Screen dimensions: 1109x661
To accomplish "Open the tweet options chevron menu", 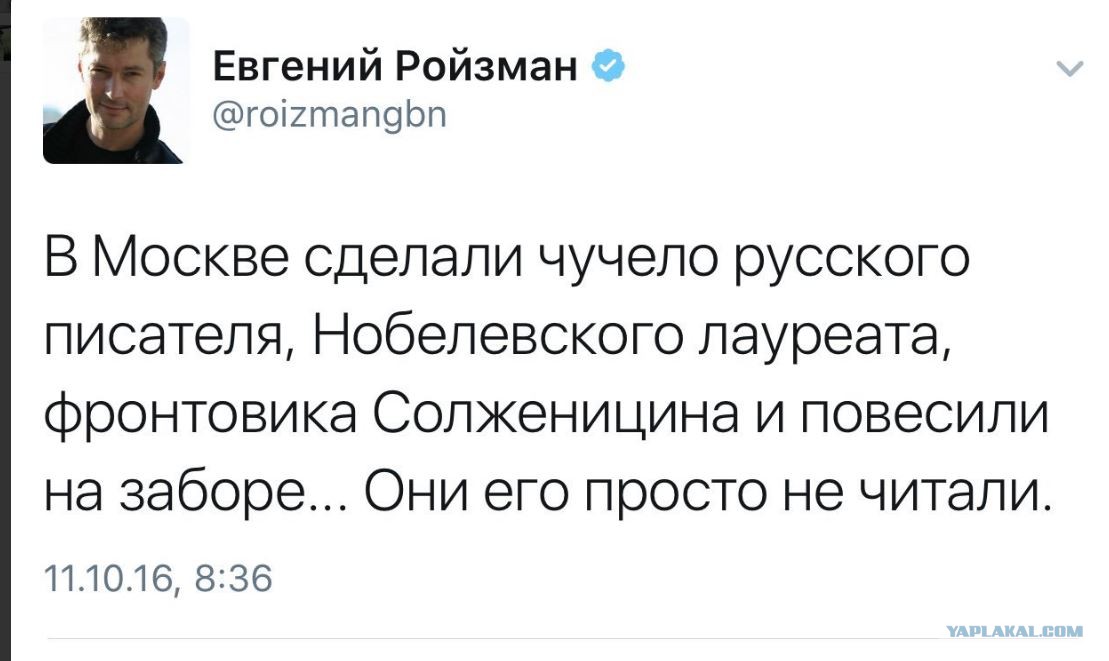I will pos(1070,69).
